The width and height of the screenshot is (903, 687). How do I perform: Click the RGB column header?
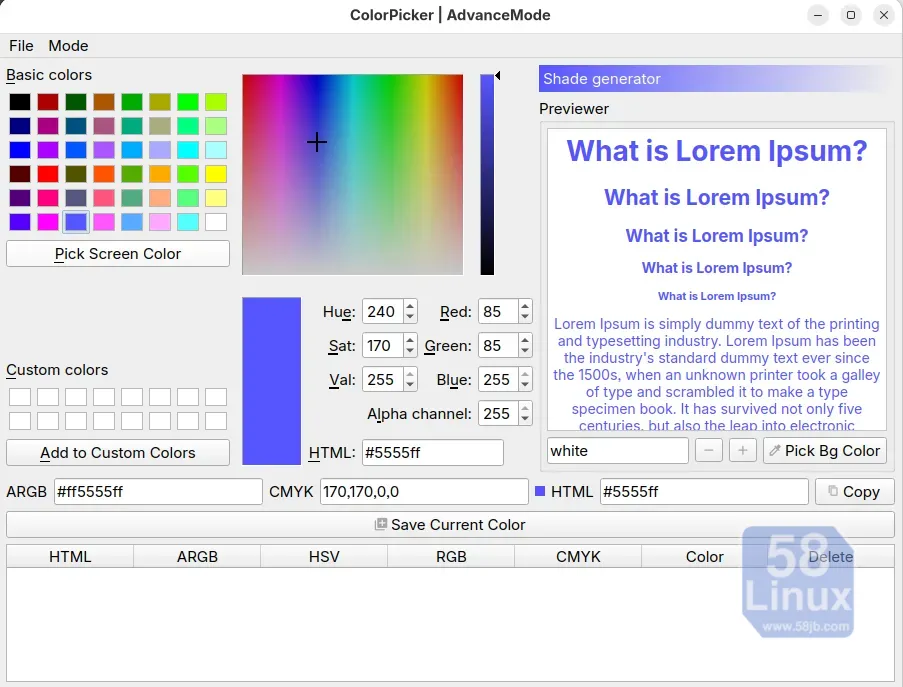pyautogui.click(x=451, y=556)
